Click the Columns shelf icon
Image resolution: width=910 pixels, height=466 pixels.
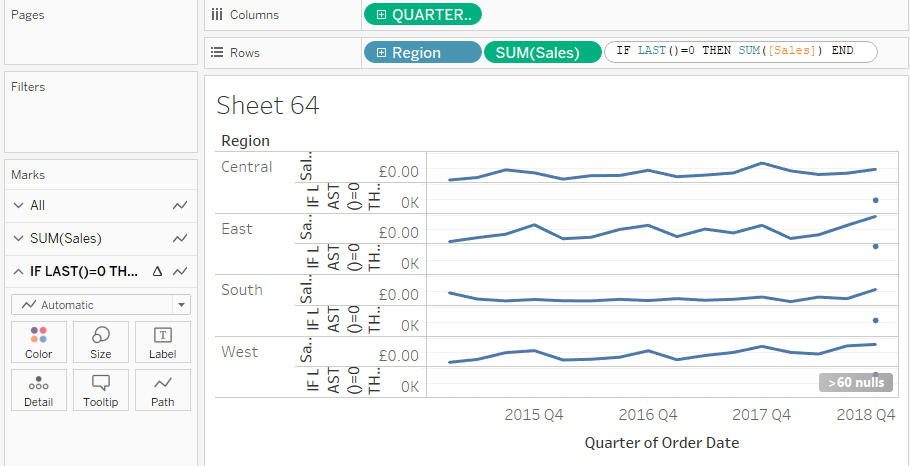coord(217,15)
